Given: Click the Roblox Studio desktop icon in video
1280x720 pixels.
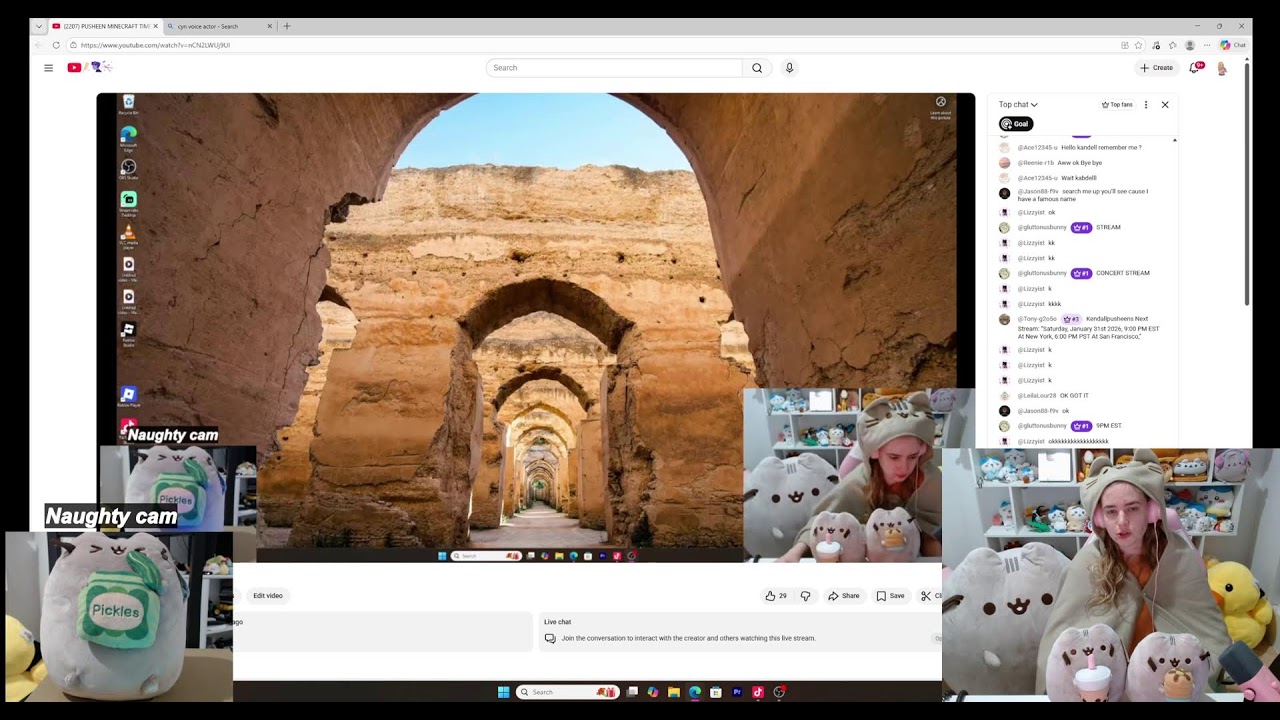Looking at the screenshot, I should point(128,333).
